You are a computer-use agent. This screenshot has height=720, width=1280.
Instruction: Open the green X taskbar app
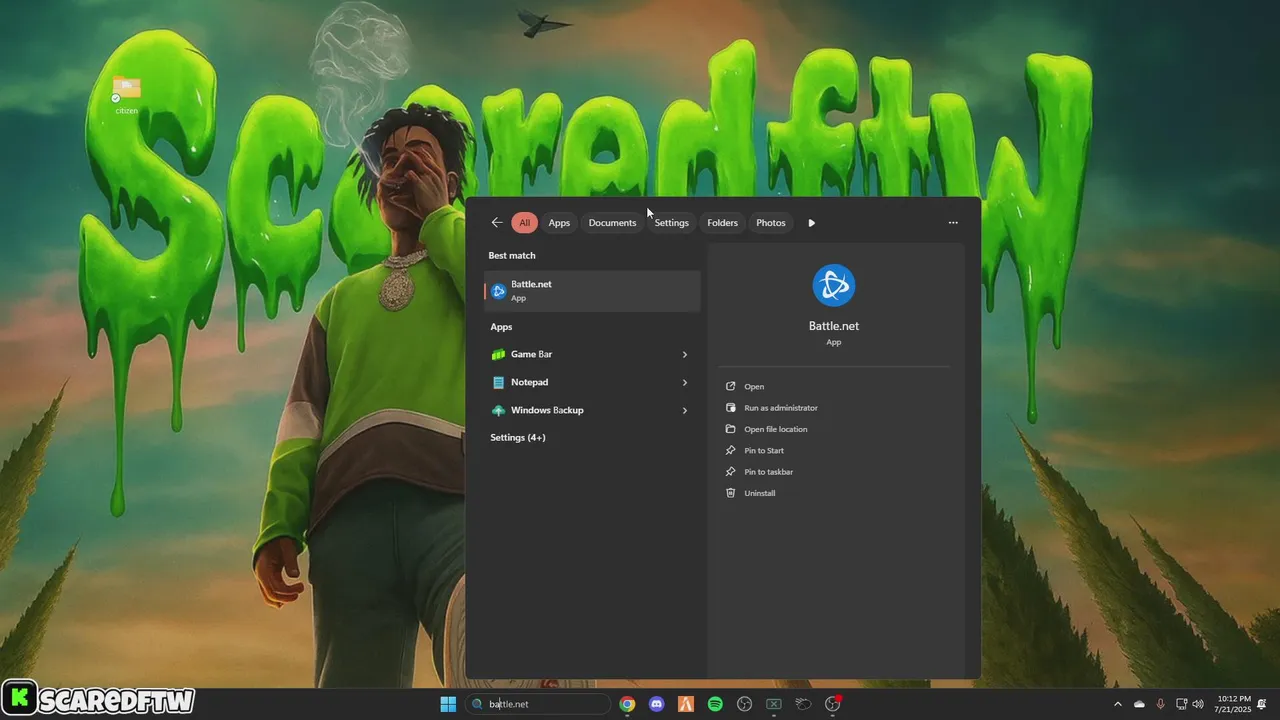point(774,704)
